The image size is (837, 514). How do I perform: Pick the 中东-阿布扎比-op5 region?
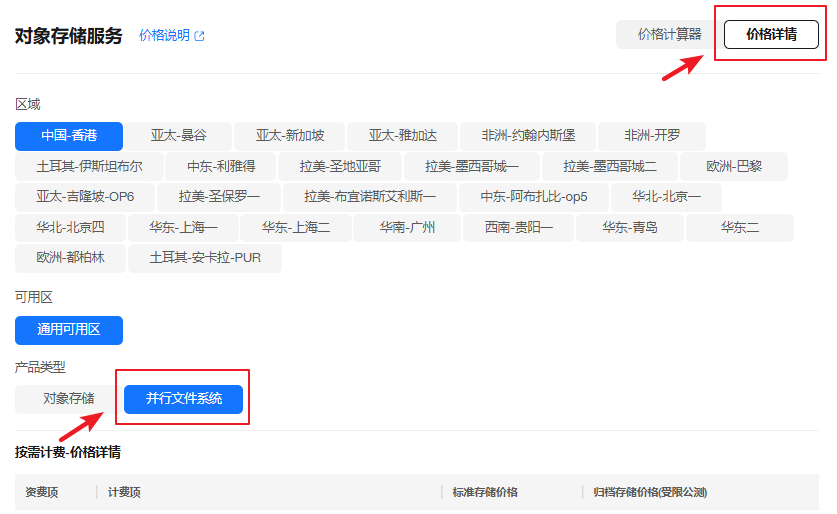[534, 197]
